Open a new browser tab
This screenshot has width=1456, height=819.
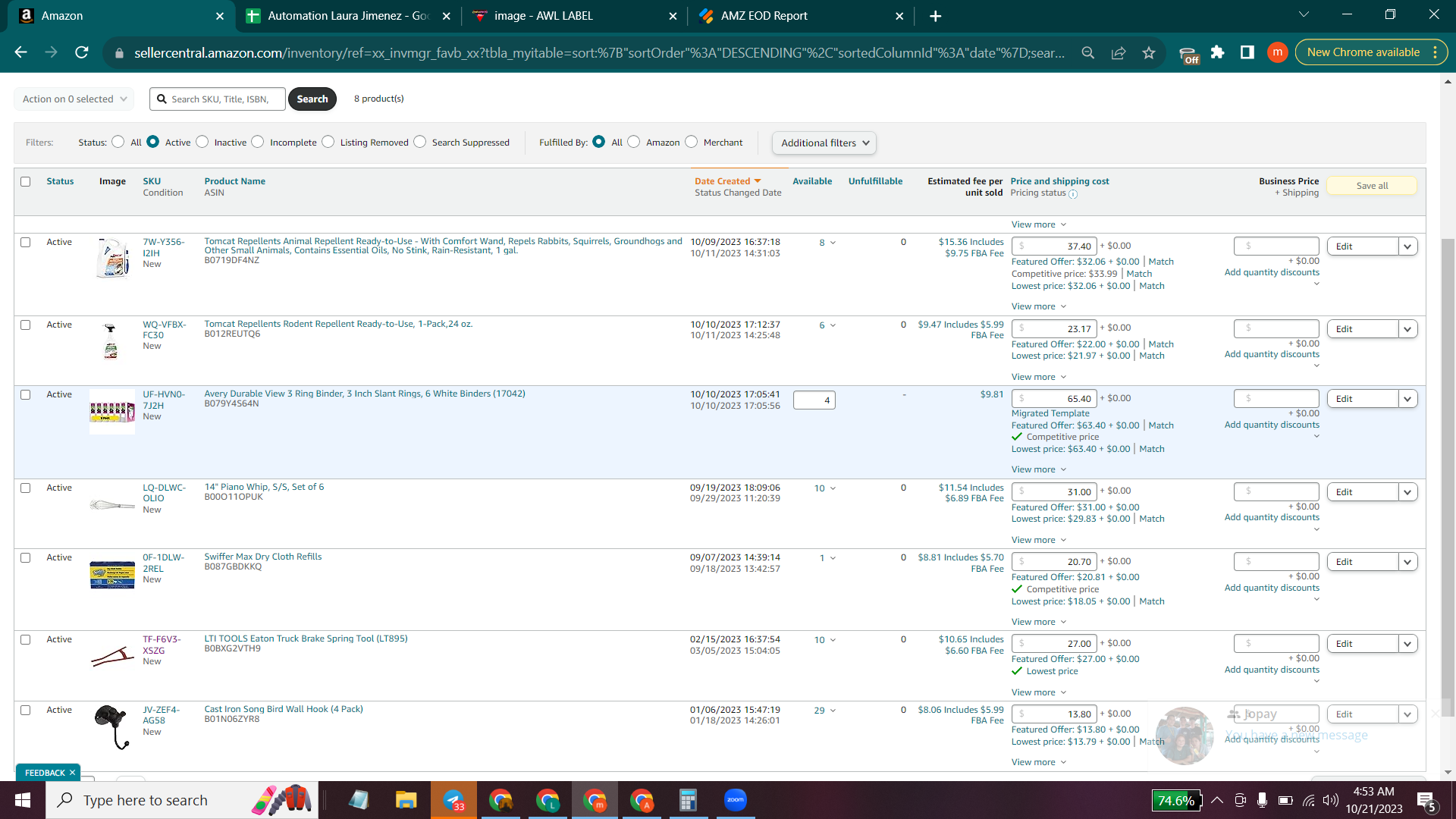click(936, 16)
